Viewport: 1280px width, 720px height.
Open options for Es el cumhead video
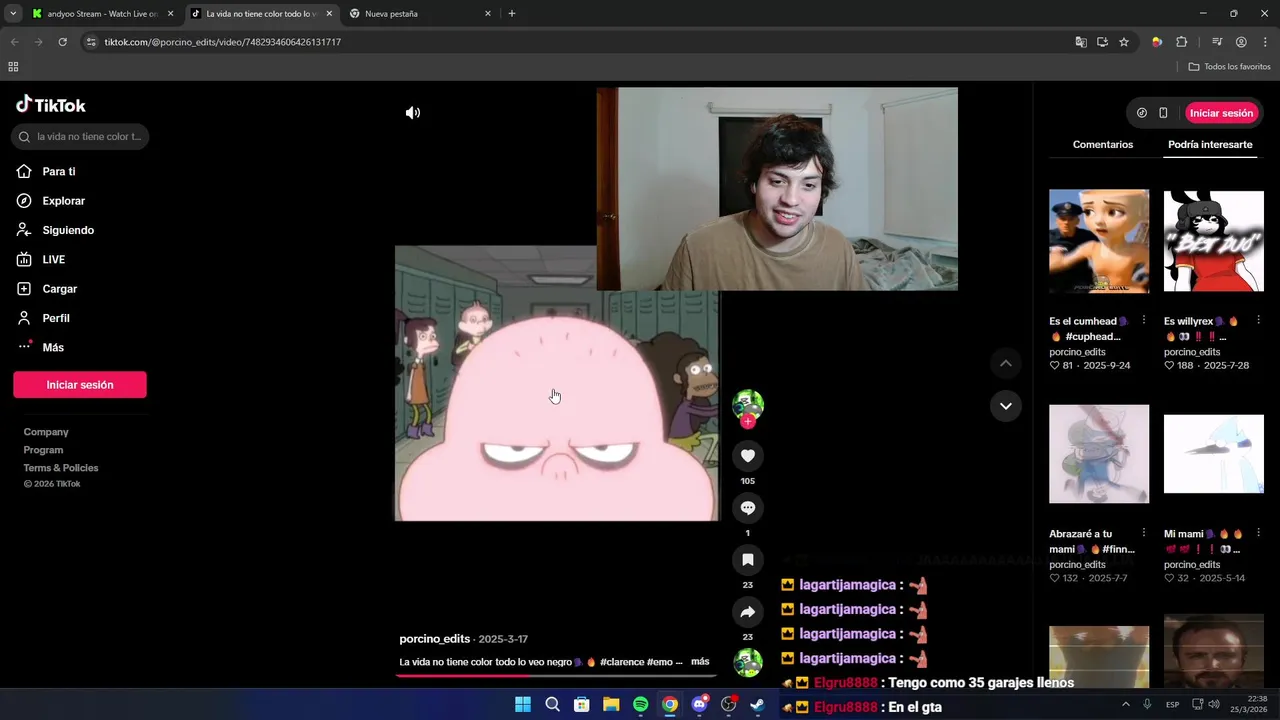pyautogui.click(x=1144, y=321)
